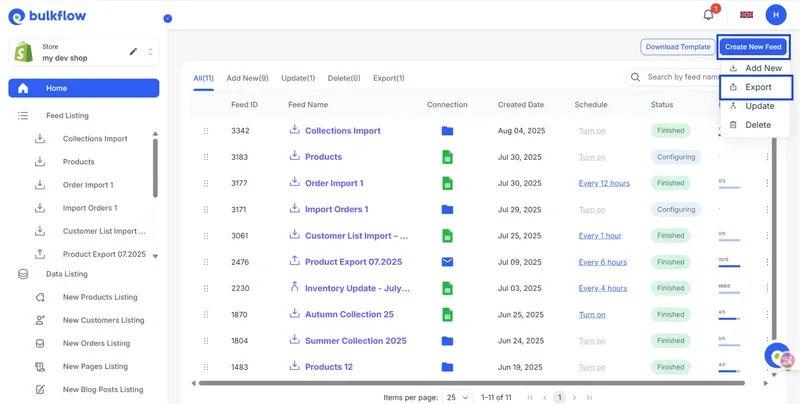The width and height of the screenshot is (800, 404).
Task: Open the Every 1 hour schedule link
Action: [600, 236]
